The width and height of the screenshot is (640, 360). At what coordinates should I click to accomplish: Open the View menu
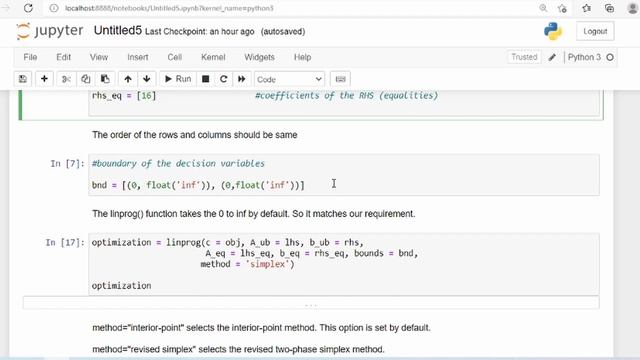click(x=99, y=57)
